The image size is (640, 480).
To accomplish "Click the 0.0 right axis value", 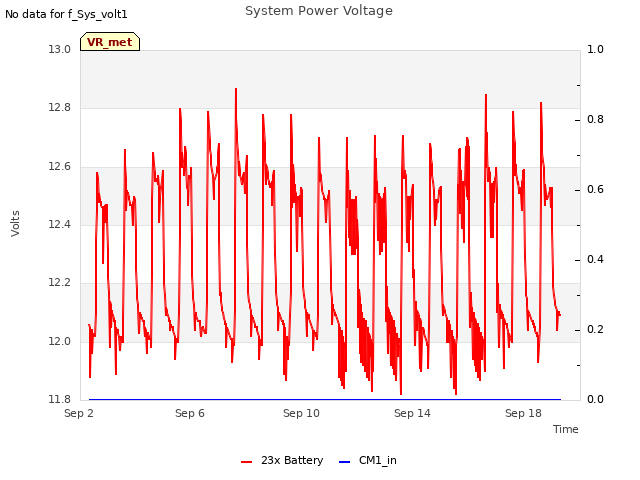I will click(x=596, y=399).
